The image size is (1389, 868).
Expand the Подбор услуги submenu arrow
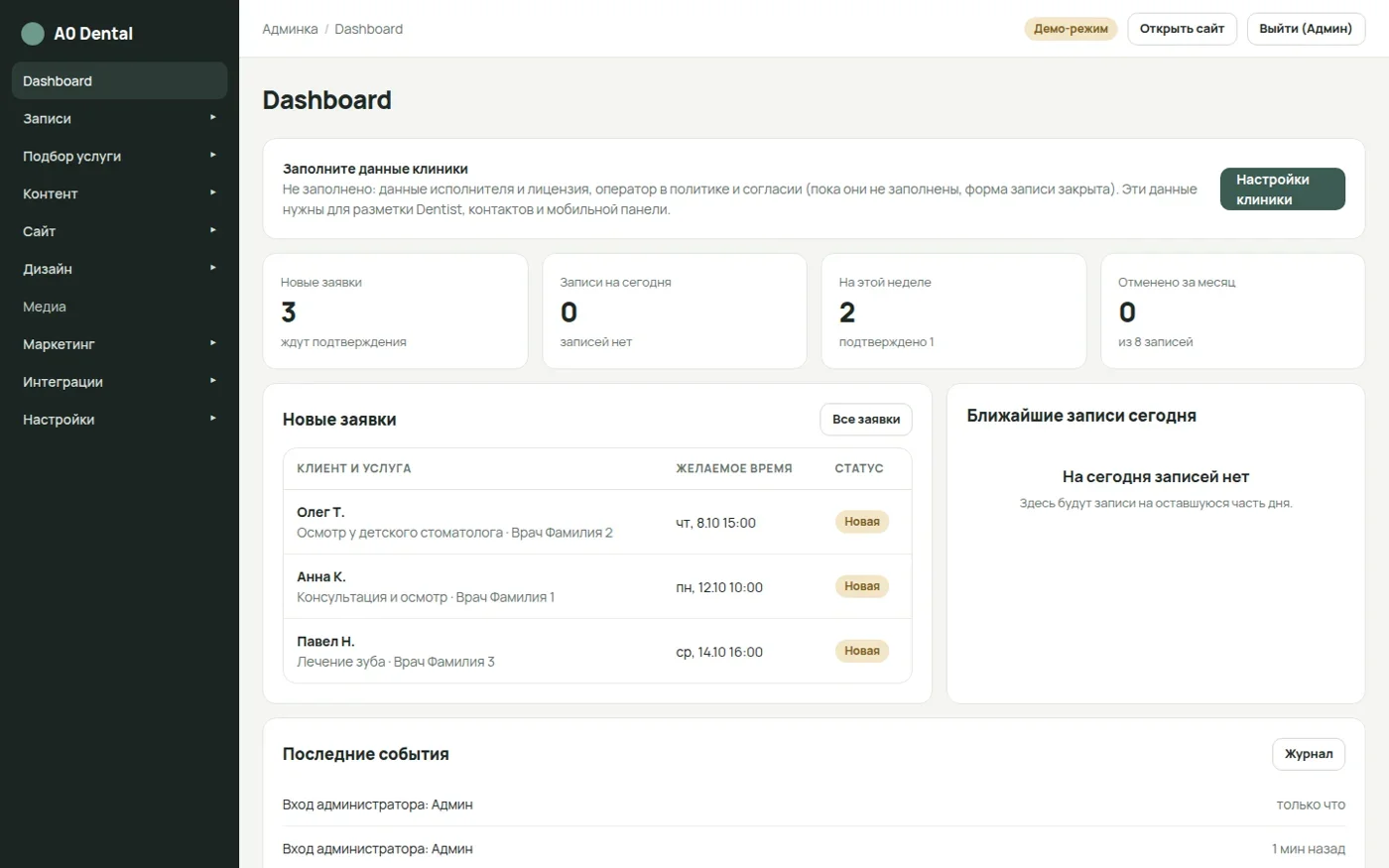click(x=212, y=156)
